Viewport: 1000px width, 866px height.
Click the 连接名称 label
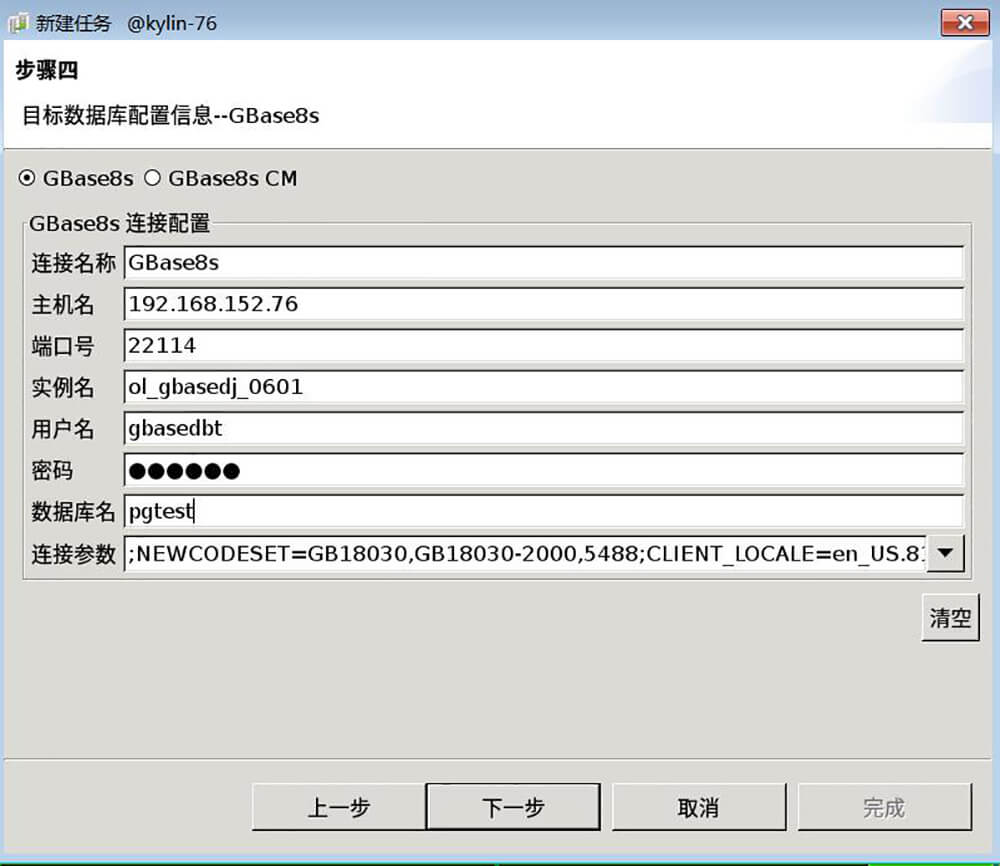(73, 263)
